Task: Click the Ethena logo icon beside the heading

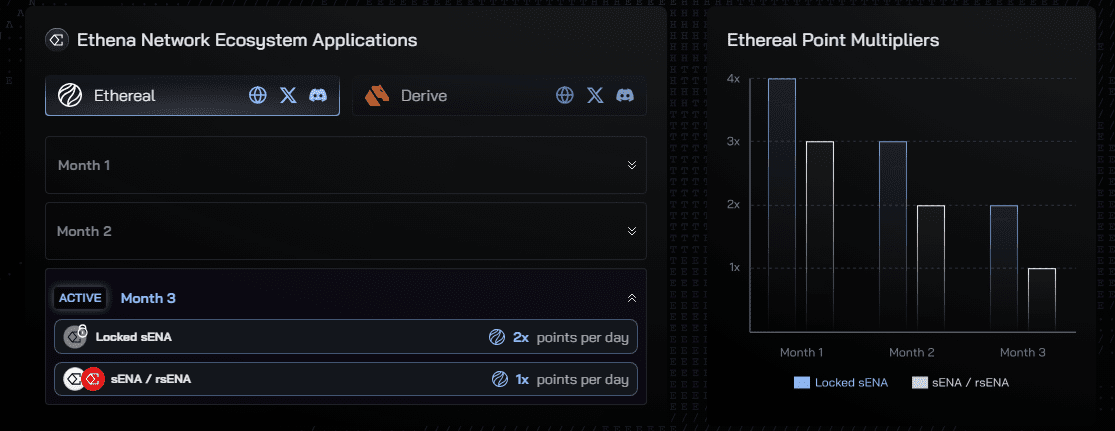Action: coord(56,40)
